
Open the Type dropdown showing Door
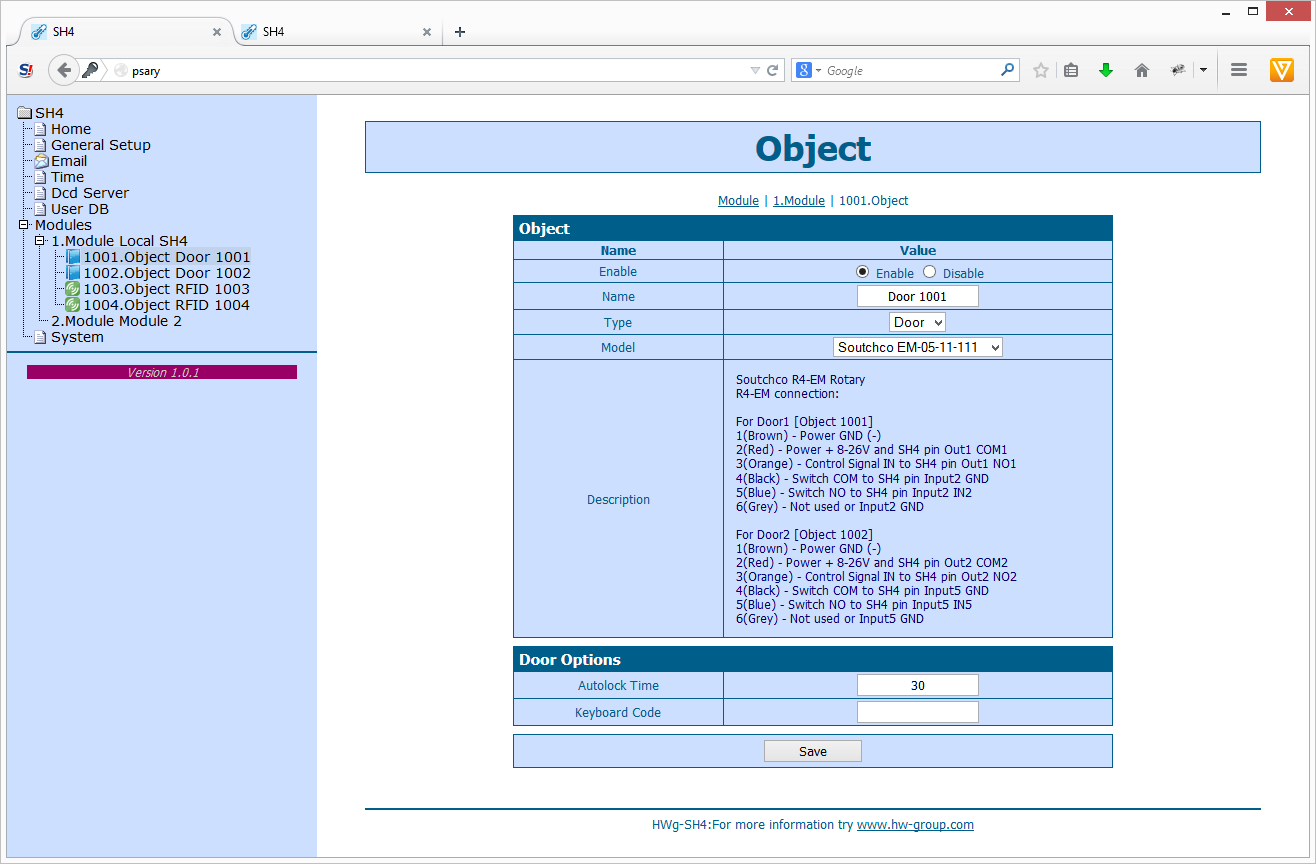click(x=917, y=322)
